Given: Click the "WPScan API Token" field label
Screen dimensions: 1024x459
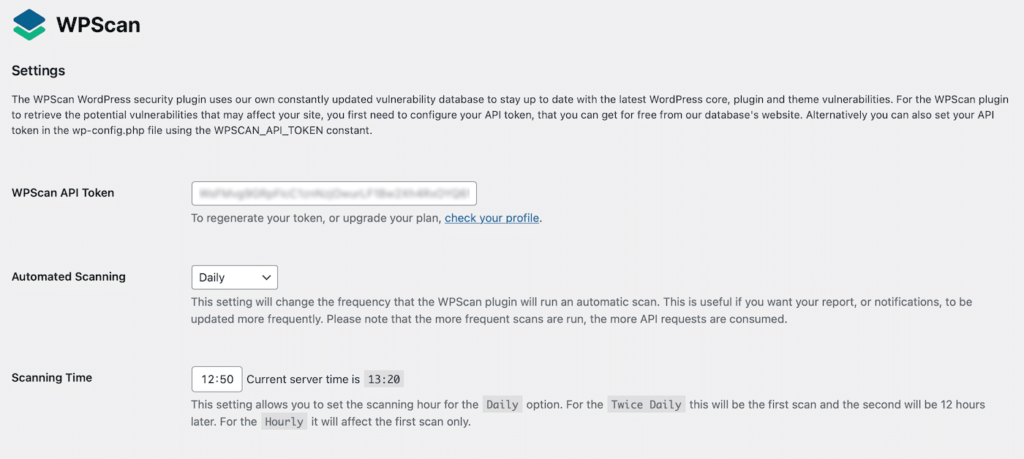Looking at the screenshot, I should click(x=62, y=192).
